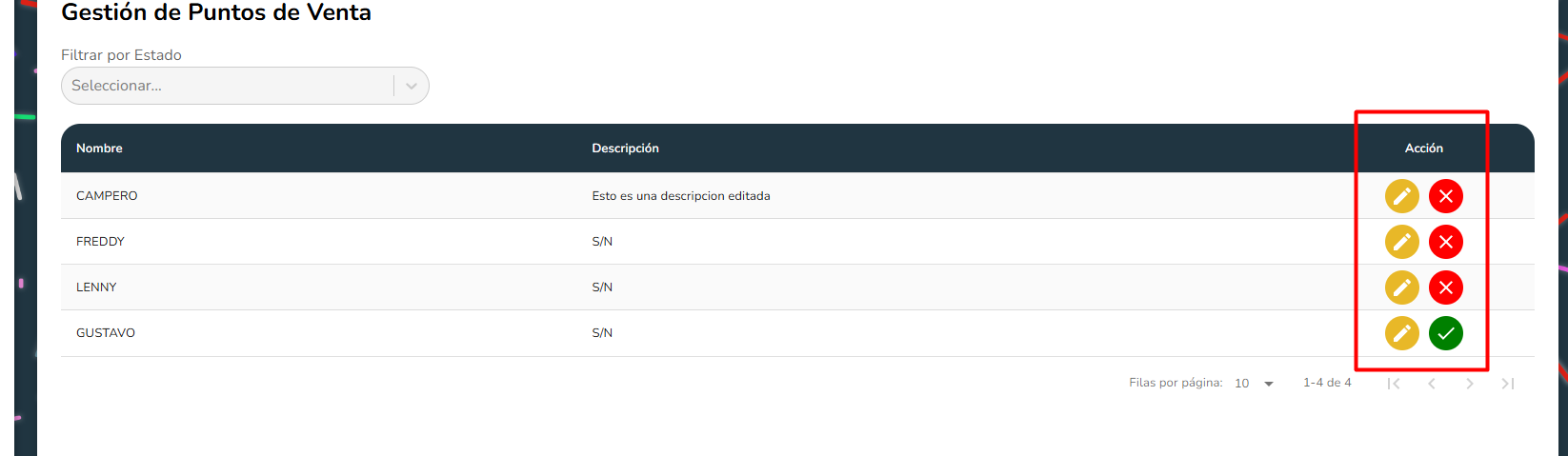Go to the first page
Screen dimensions: 1568x456
tap(1394, 384)
